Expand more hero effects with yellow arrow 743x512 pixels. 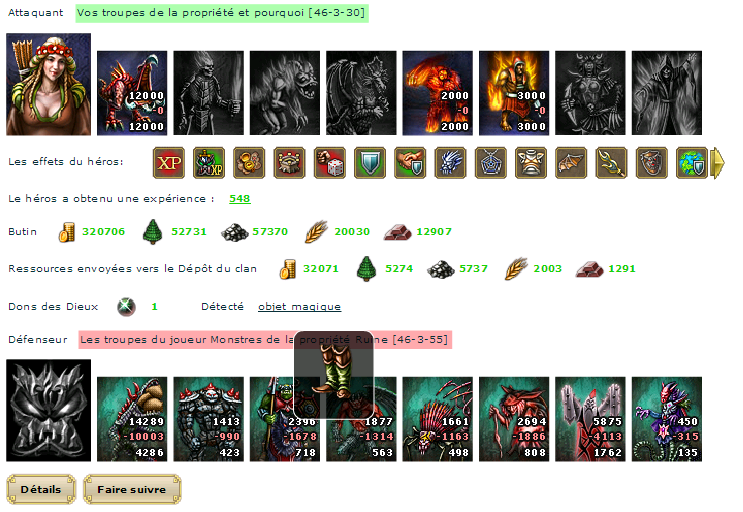[718, 163]
